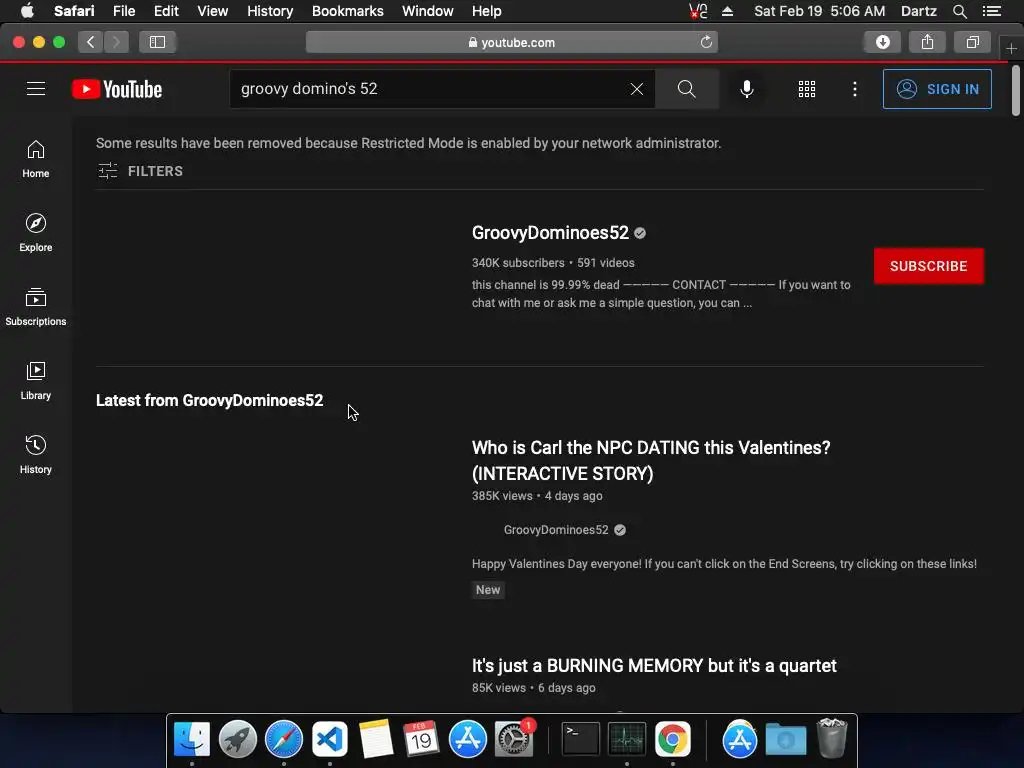This screenshot has width=1024, height=768.
Task: Open the GroovyDominoes52 channel title
Action: tap(551, 232)
